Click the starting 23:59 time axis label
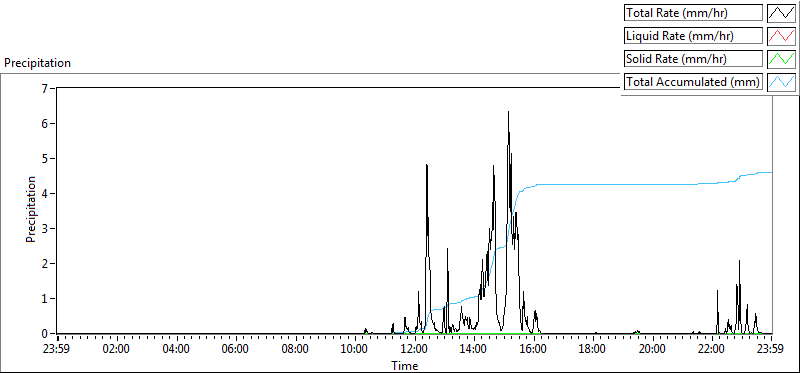 click(58, 350)
